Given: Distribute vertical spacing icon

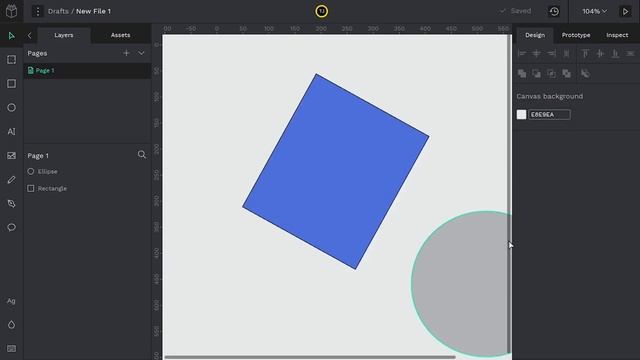Looking at the screenshot, I should [630, 53].
